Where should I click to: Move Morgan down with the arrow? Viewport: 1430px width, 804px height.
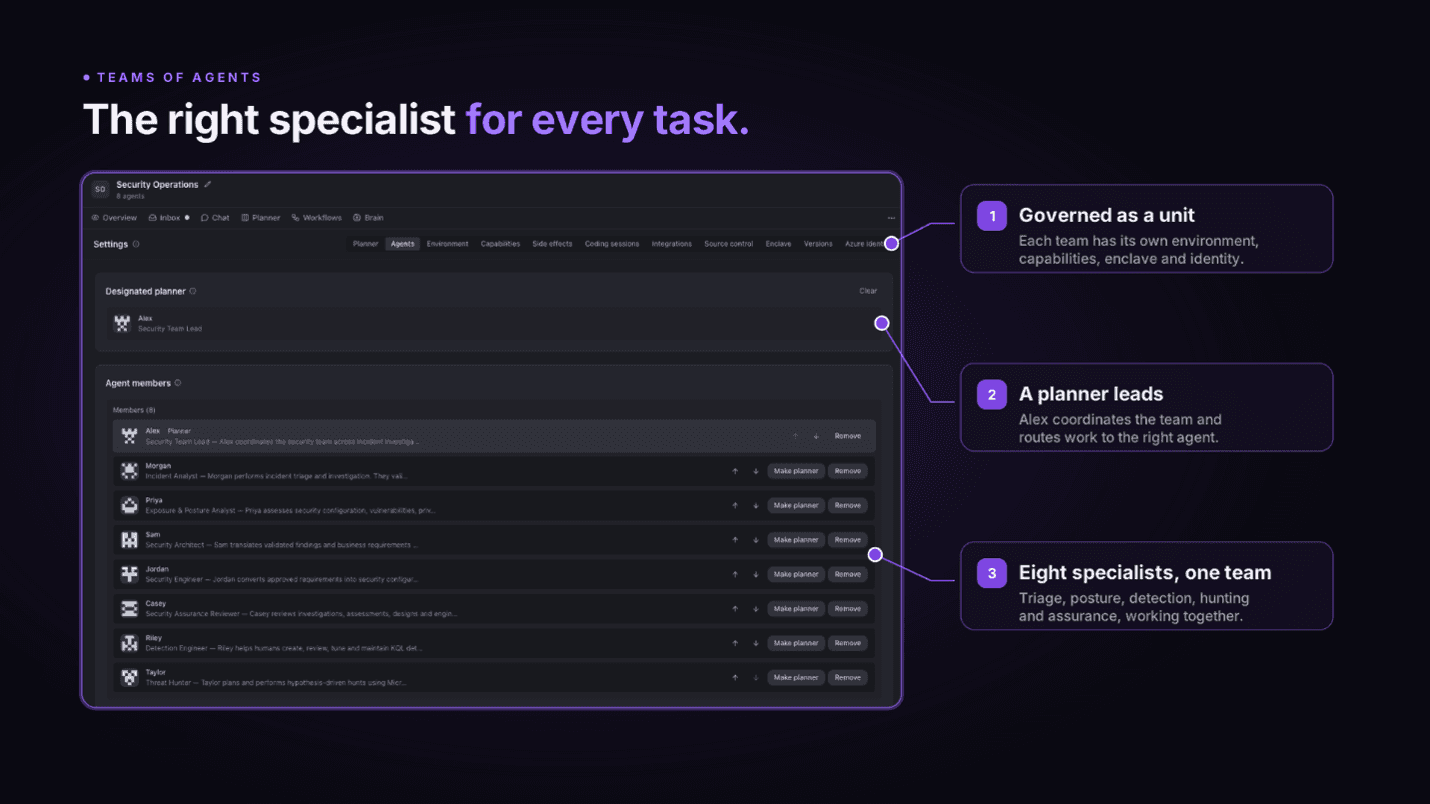[x=756, y=471]
